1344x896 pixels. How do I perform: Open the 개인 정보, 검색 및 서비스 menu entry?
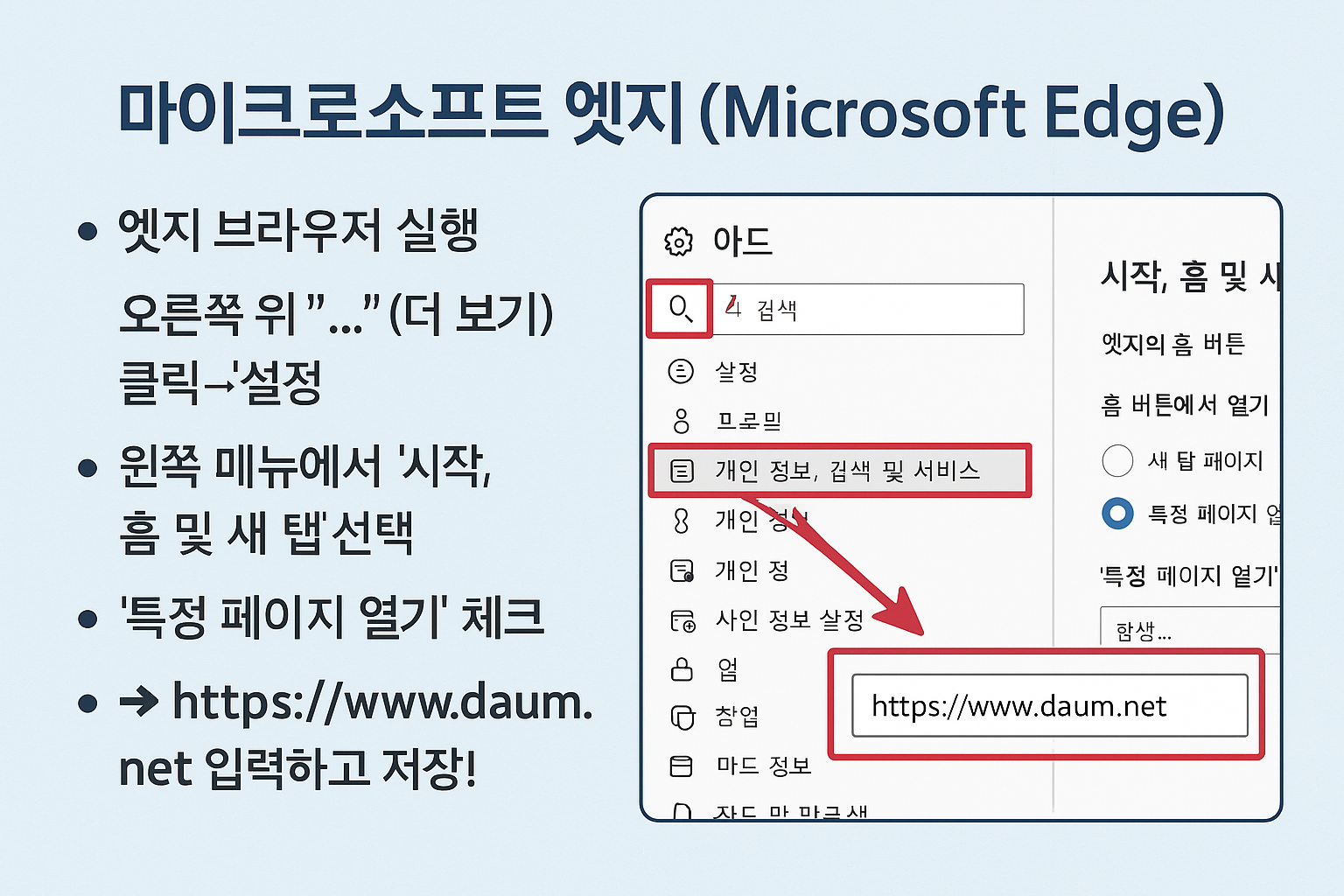point(849,471)
